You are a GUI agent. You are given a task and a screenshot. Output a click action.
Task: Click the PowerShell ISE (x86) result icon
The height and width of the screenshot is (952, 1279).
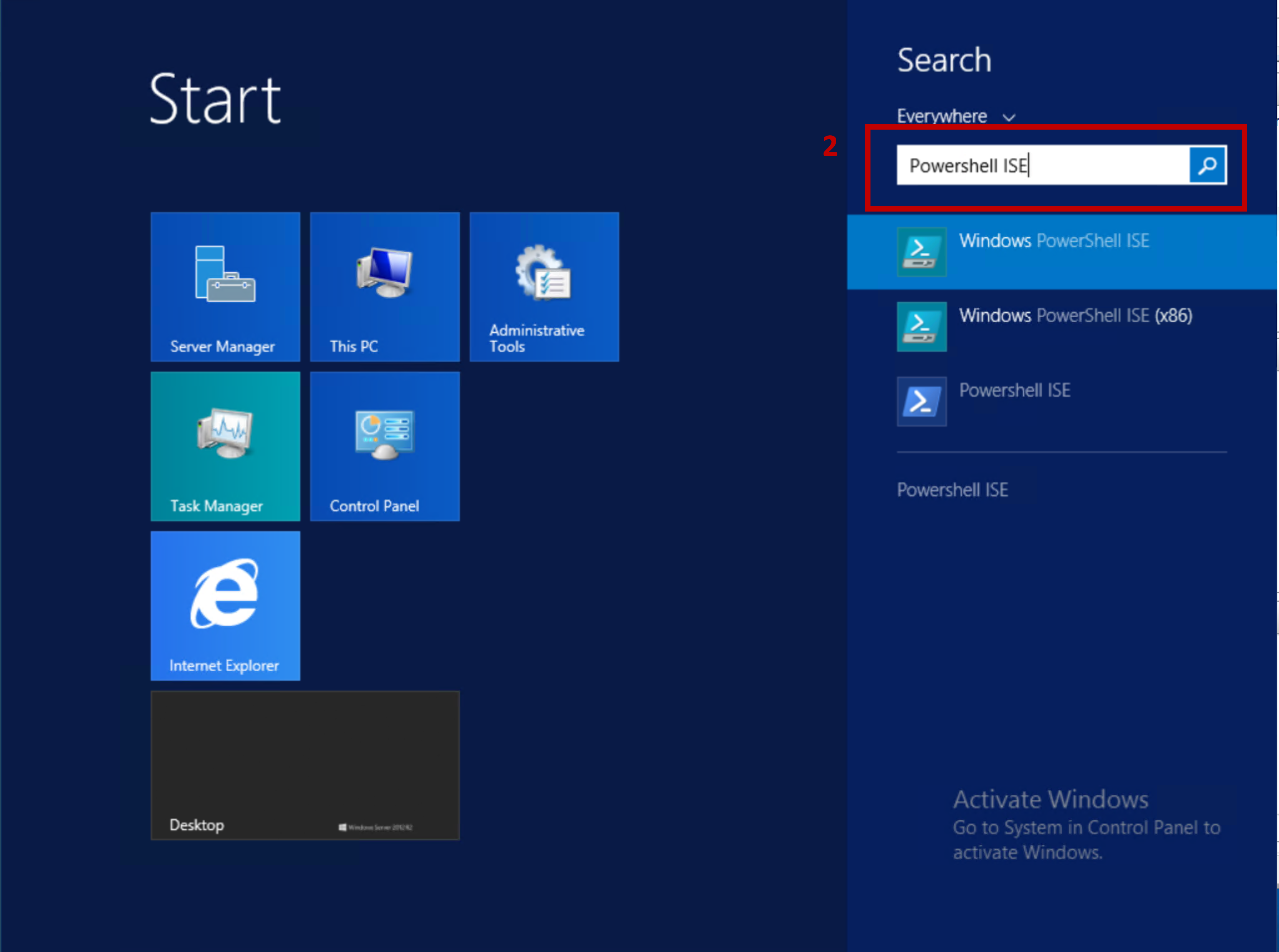922,327
